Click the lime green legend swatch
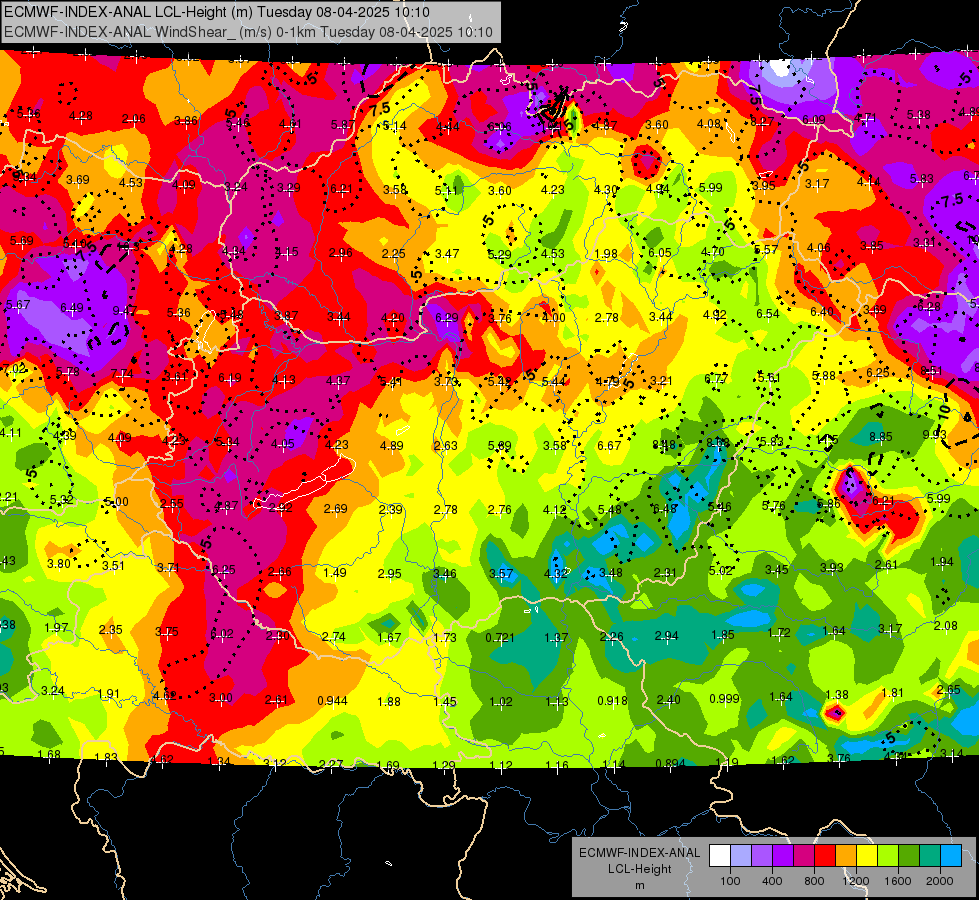 [x=888, y=856]
